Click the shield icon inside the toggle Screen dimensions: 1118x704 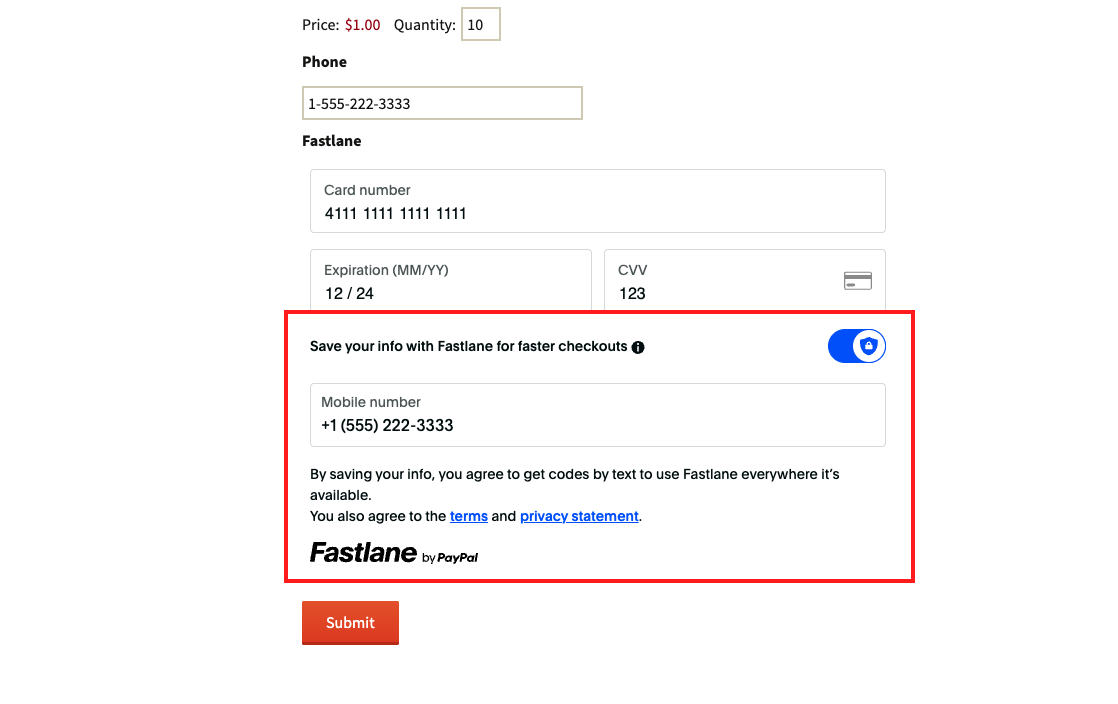coord(868,346)
